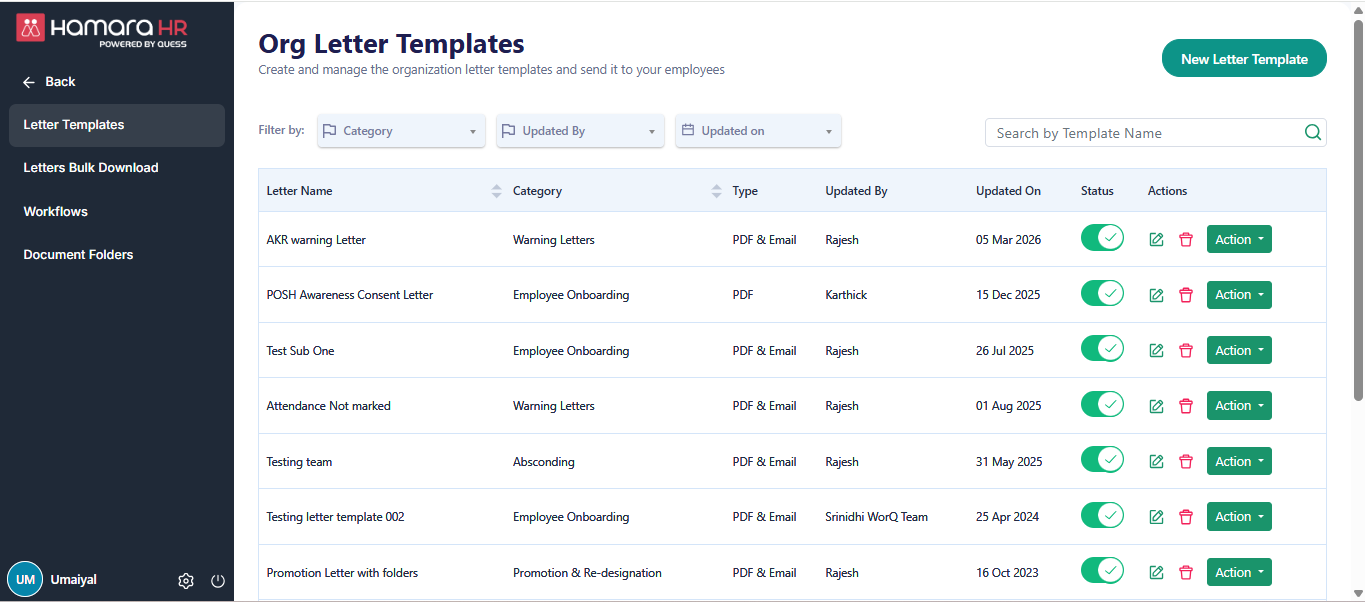Expand the Updated By filter
Image resolution: width=1365 pixels, height=602 pixels.
pyautogui.click(x=580, y=131)
